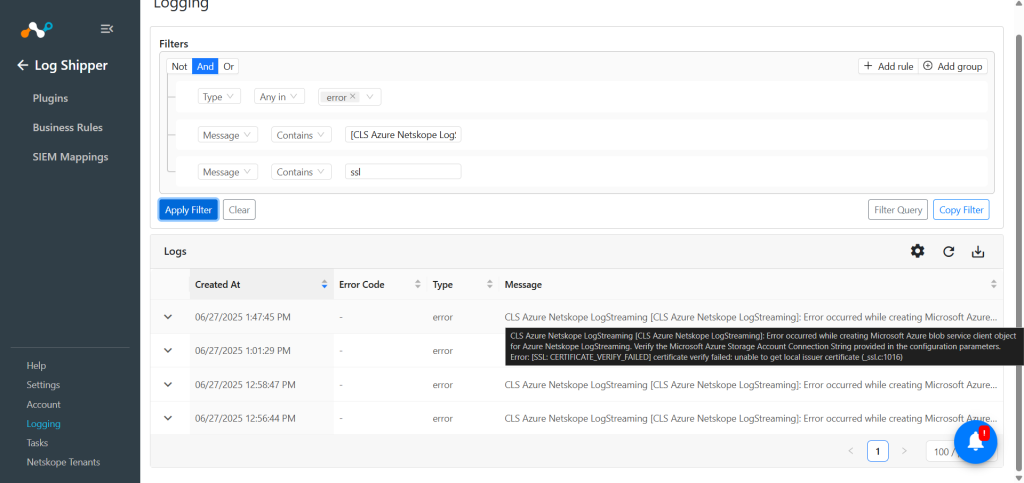Expand the 1:01:29 PM log row
Viewport: 1024px width, 483px height.
[168, 351]
